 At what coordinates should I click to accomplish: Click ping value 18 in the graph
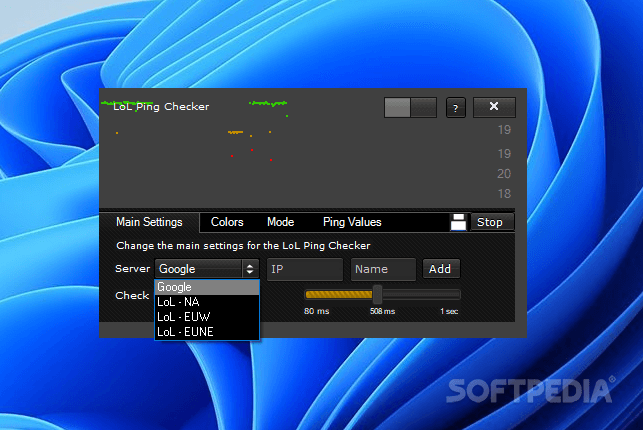pyautogui.click(x=504, y=193)
